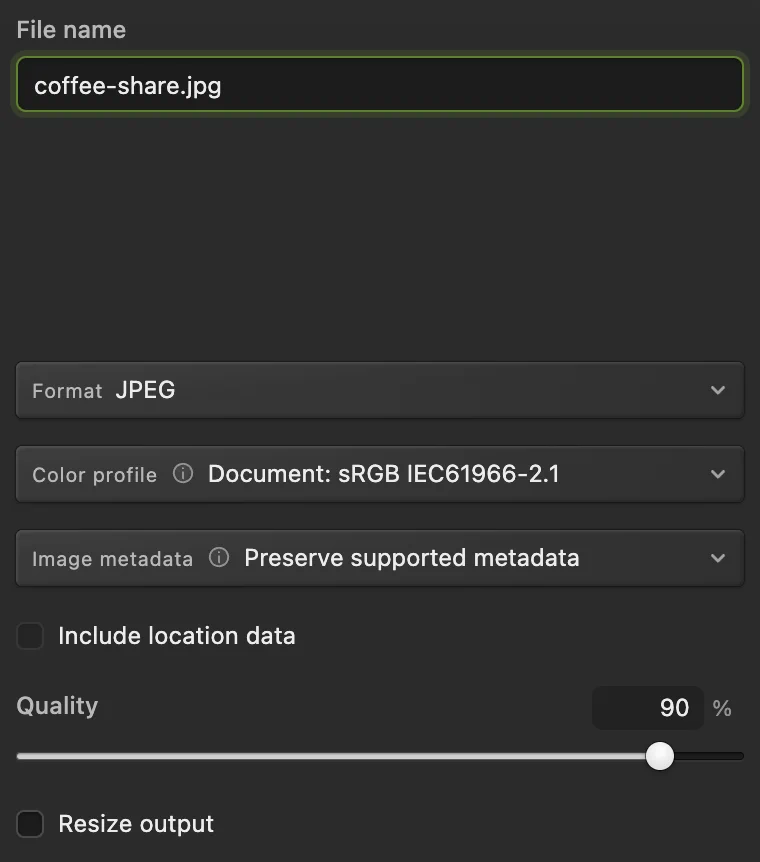The width and height of the screenshot is (760, 862).
Task: Click the Color profile info icon
Action: [183, 473]
